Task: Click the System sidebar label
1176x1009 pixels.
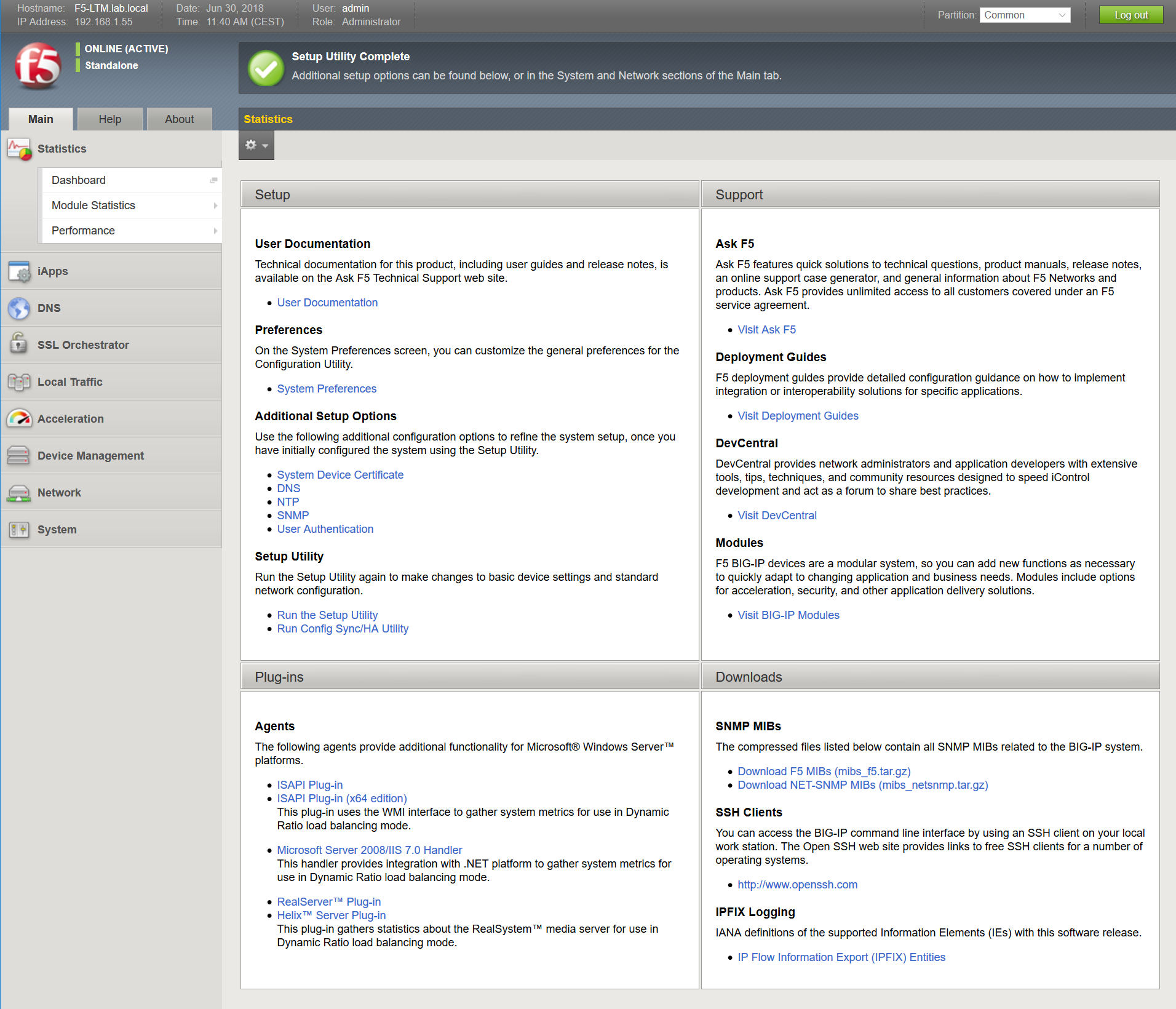Action: coord(57,530)
